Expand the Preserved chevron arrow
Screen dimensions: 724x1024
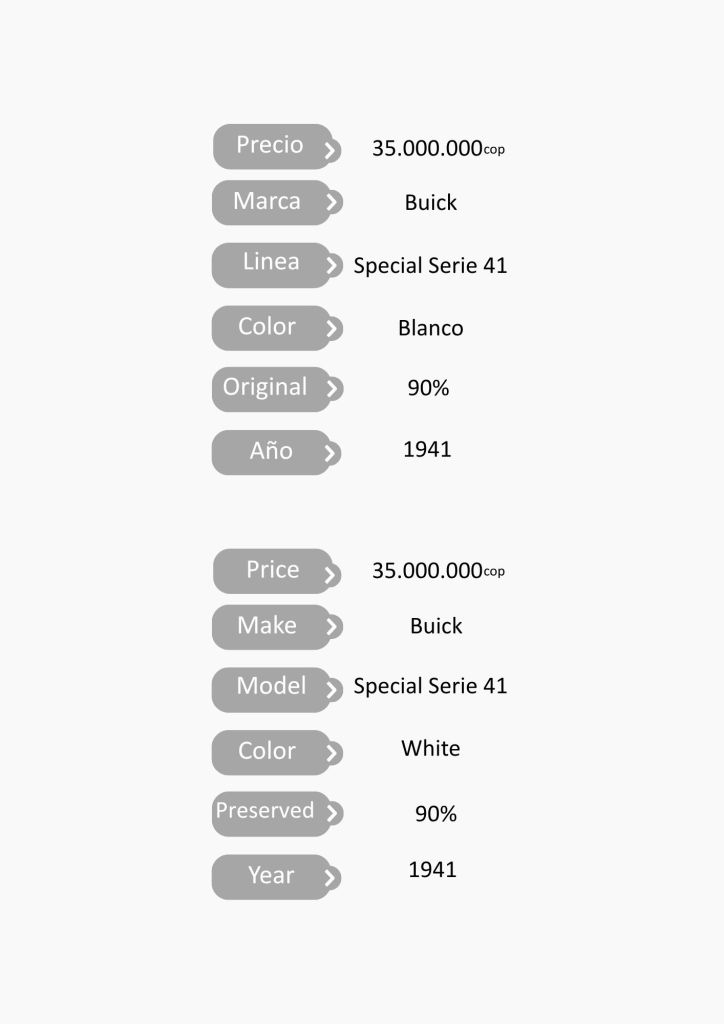tap(332, 814)
